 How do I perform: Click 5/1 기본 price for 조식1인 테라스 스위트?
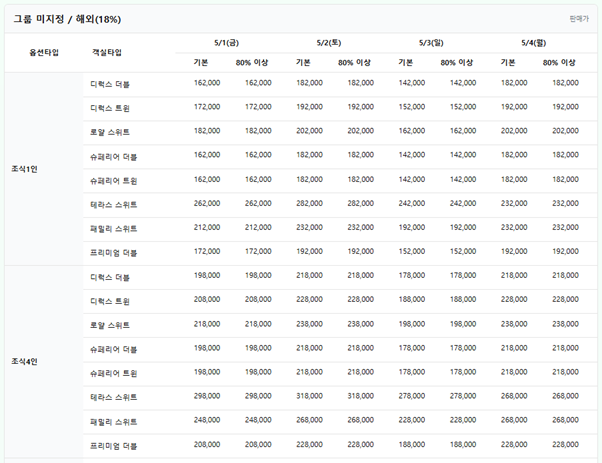[x=207, y=204]
